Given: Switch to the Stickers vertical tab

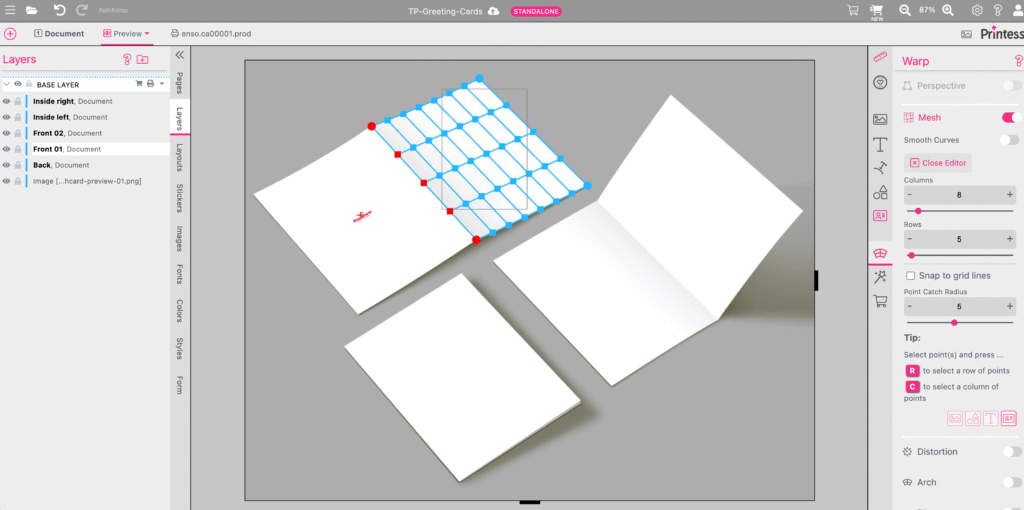Looking at the screenshot, I should pos(179,197).
